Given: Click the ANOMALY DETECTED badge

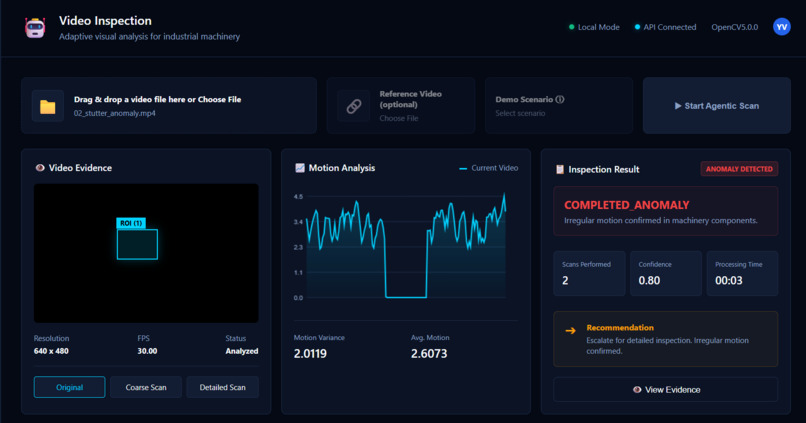Looking at the screenshot, I should [x=739, y=169].
